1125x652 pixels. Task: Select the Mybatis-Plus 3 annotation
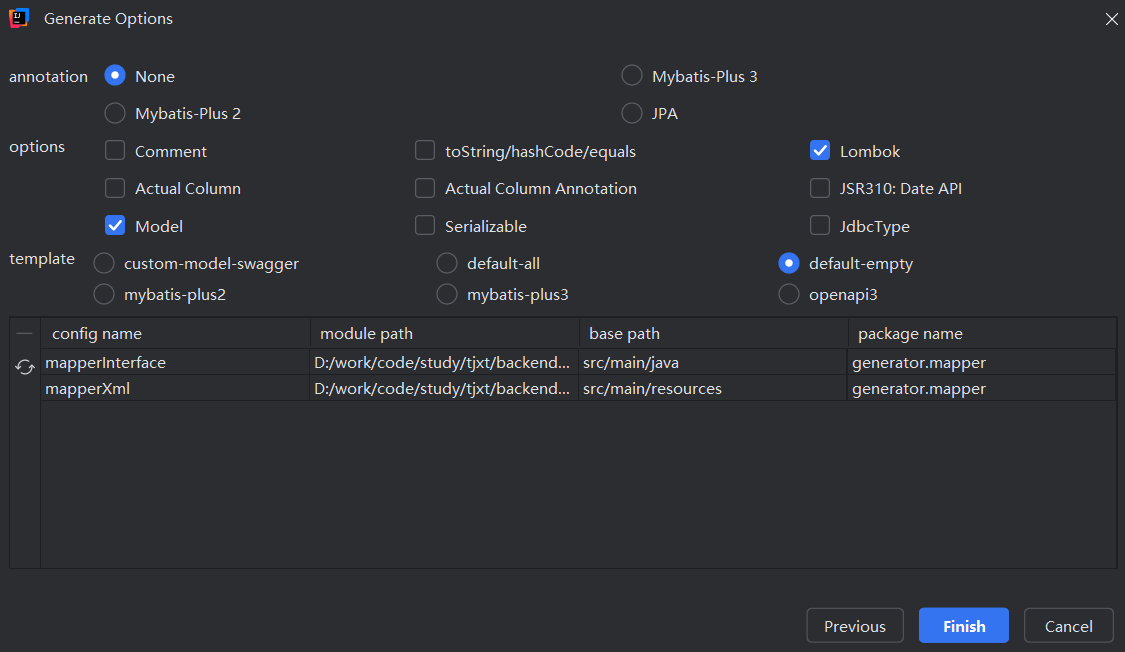coord(631,75)
